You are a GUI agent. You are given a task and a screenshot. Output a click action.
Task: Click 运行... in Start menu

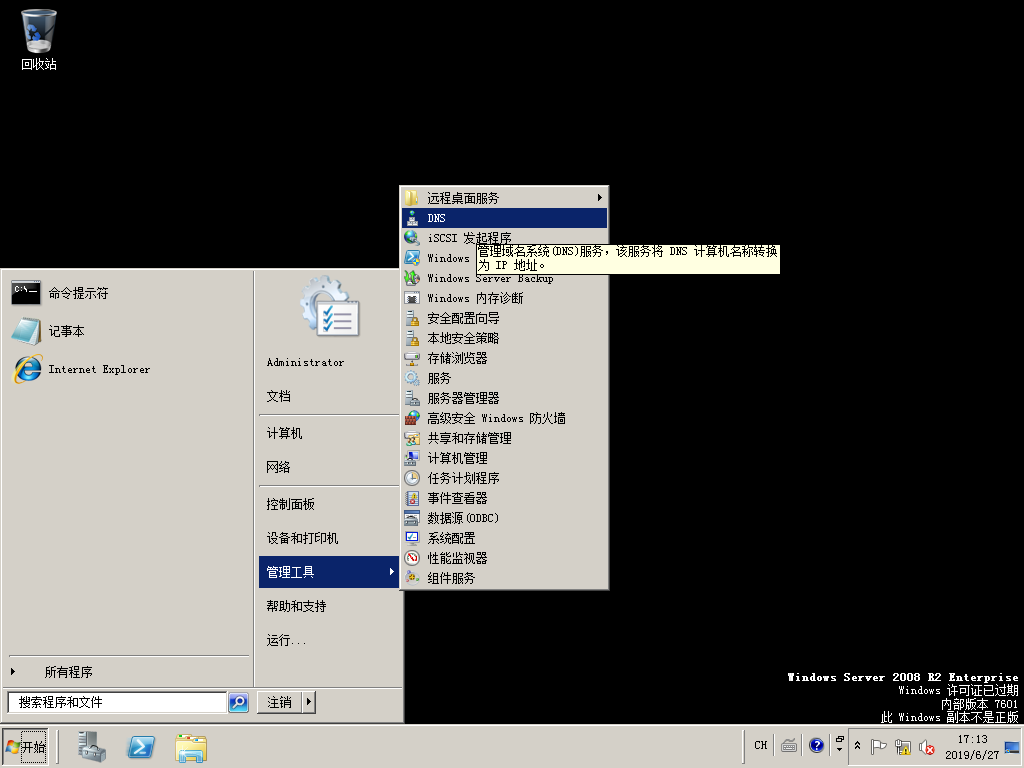pos(286,640)
